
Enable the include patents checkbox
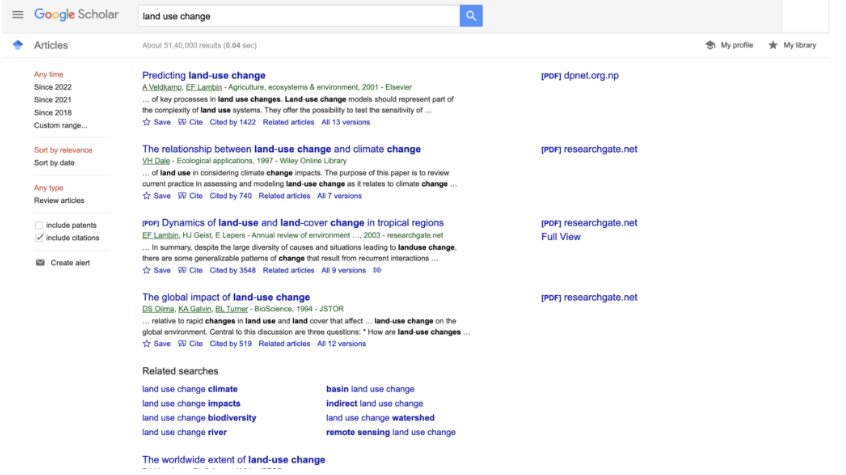coord(39,225)
